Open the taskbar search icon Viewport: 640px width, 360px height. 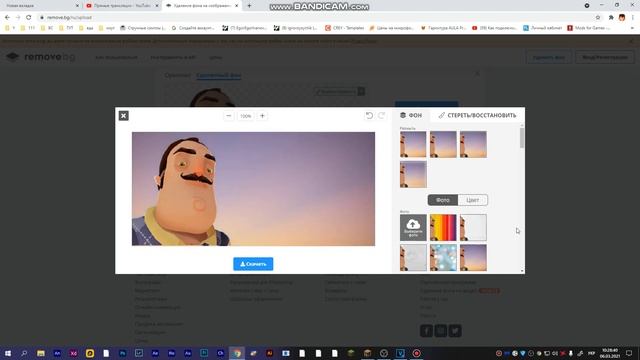click(x=24, y=353)
